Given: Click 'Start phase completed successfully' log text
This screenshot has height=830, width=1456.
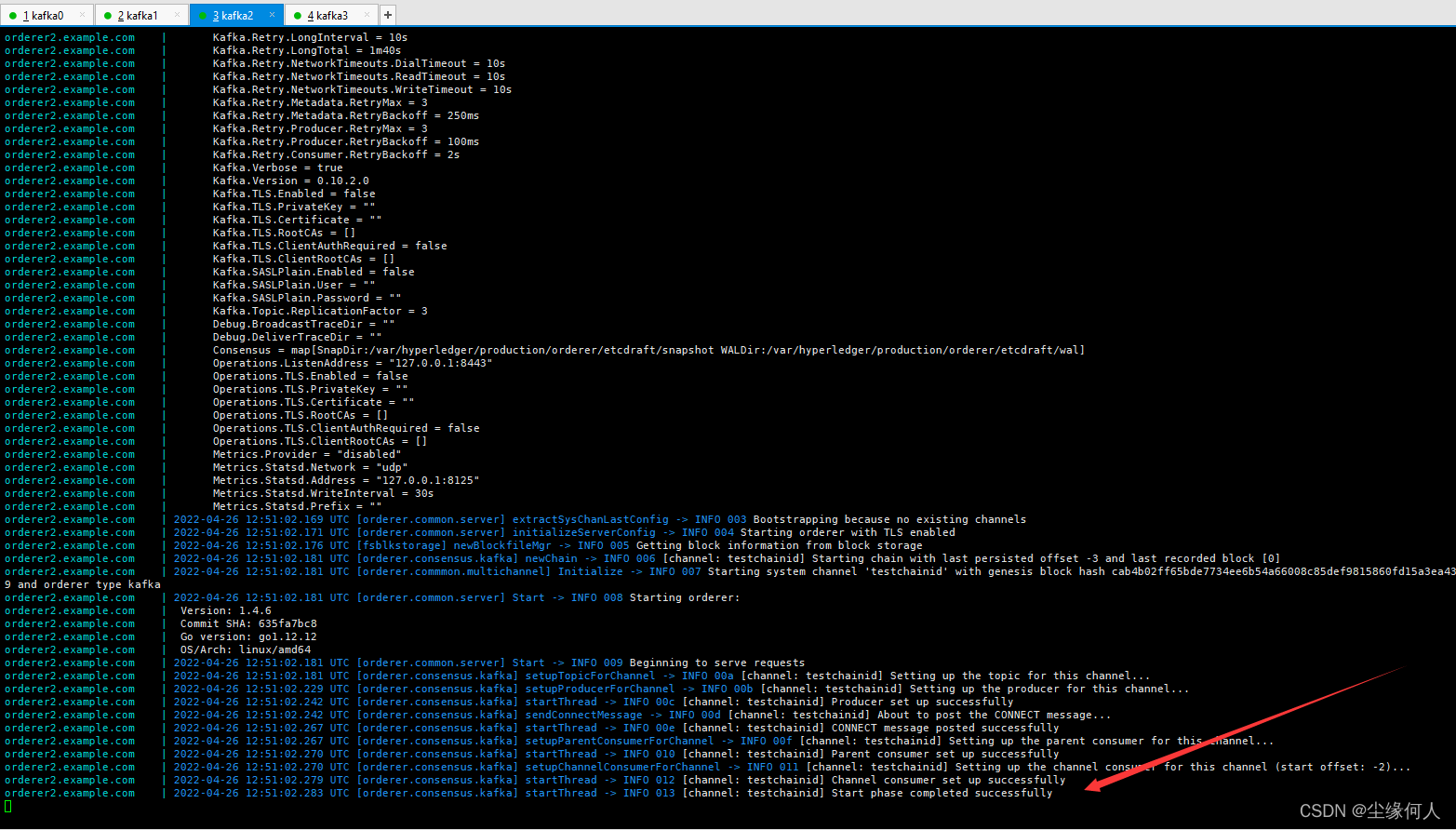Looking at the screenshot, I should 942,793.
